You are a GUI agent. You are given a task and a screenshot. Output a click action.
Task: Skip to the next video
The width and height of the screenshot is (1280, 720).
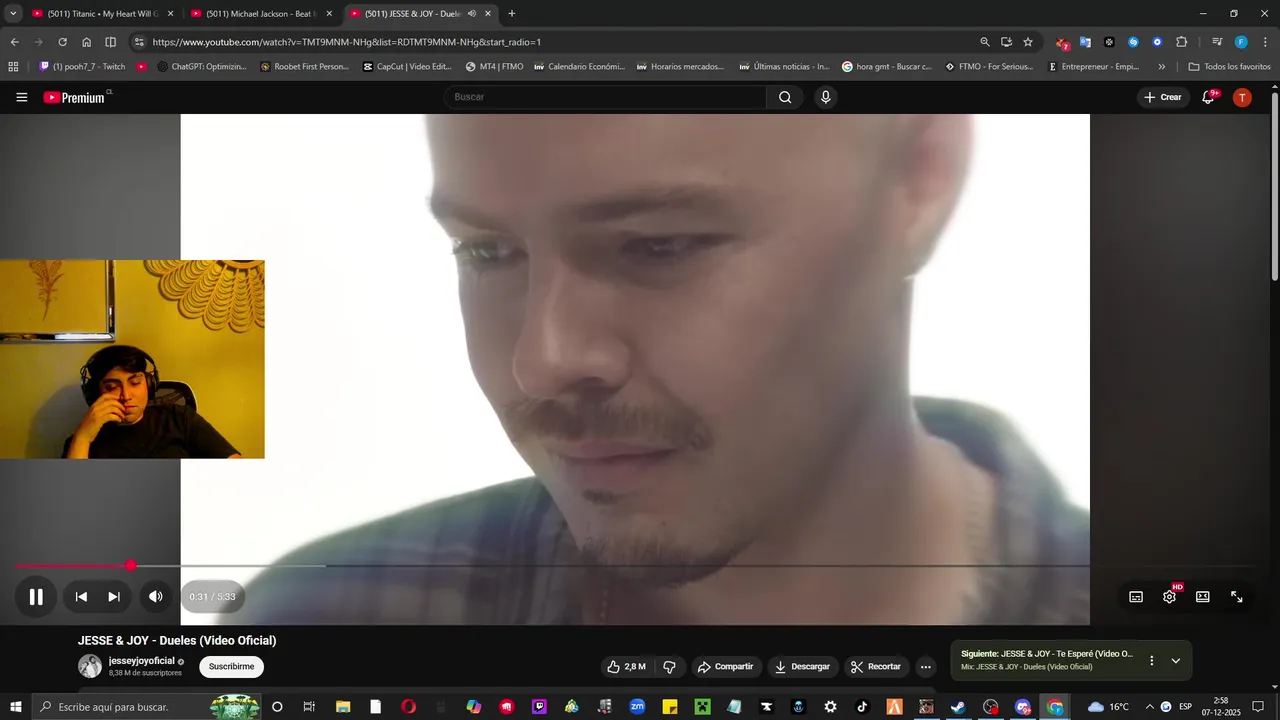[114, 597]
